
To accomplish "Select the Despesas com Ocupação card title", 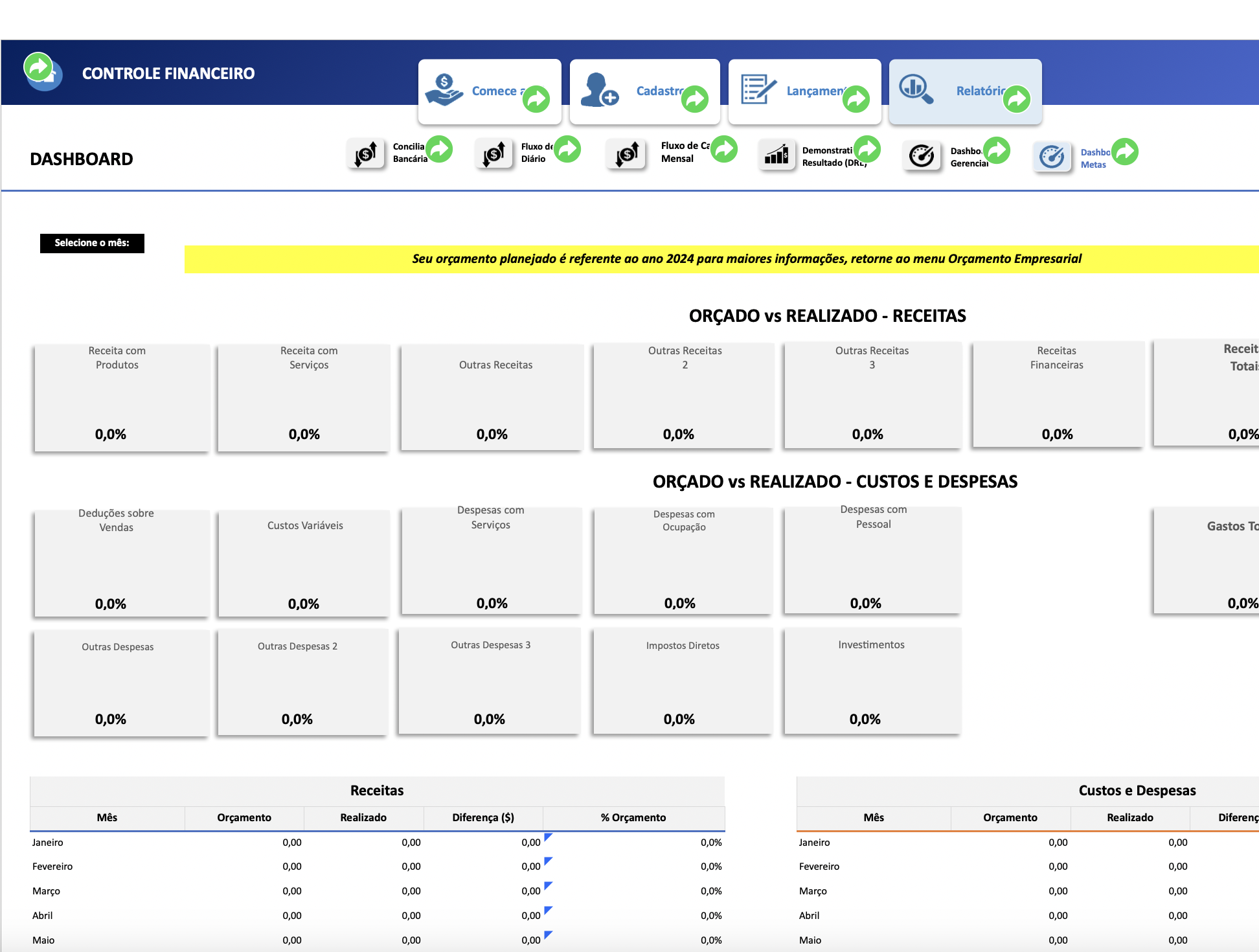I will (x=684, y=520).
